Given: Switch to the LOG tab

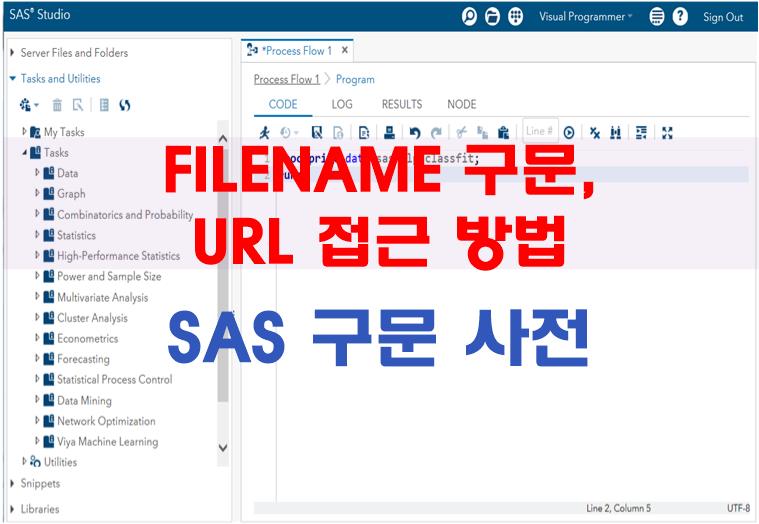Looking at the screenshot, I should coord(342,105).
